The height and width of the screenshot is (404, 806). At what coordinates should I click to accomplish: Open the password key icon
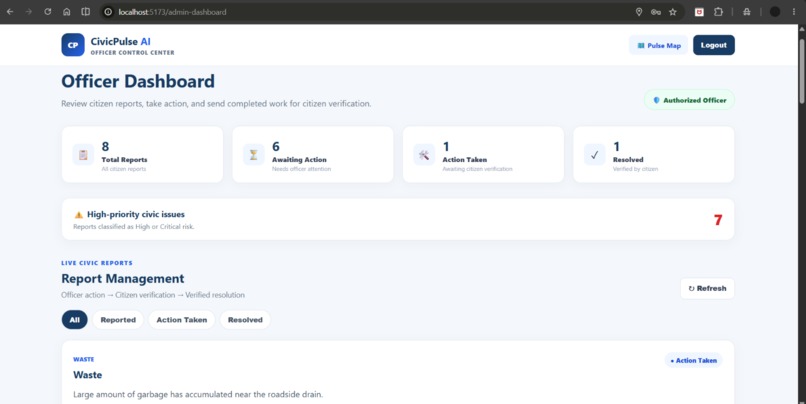click(656, 12)
